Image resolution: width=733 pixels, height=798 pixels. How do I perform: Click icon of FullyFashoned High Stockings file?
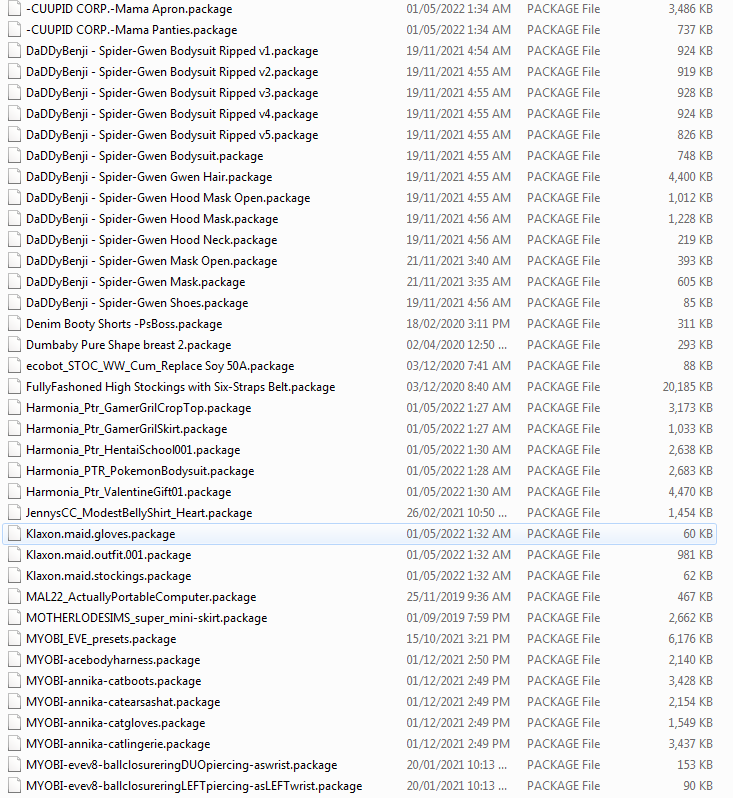(14, 387)
